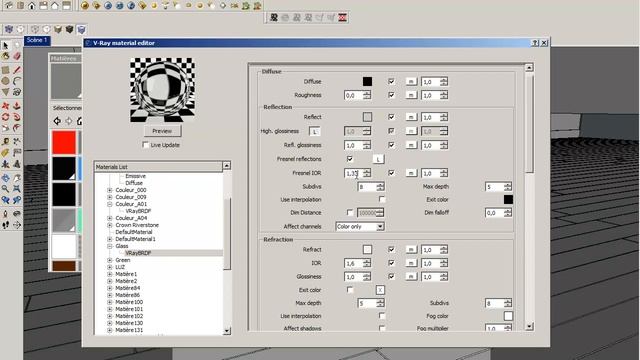Enable X-Ray face style
This screenshot has width=640, height=360.
coord(9,29)
